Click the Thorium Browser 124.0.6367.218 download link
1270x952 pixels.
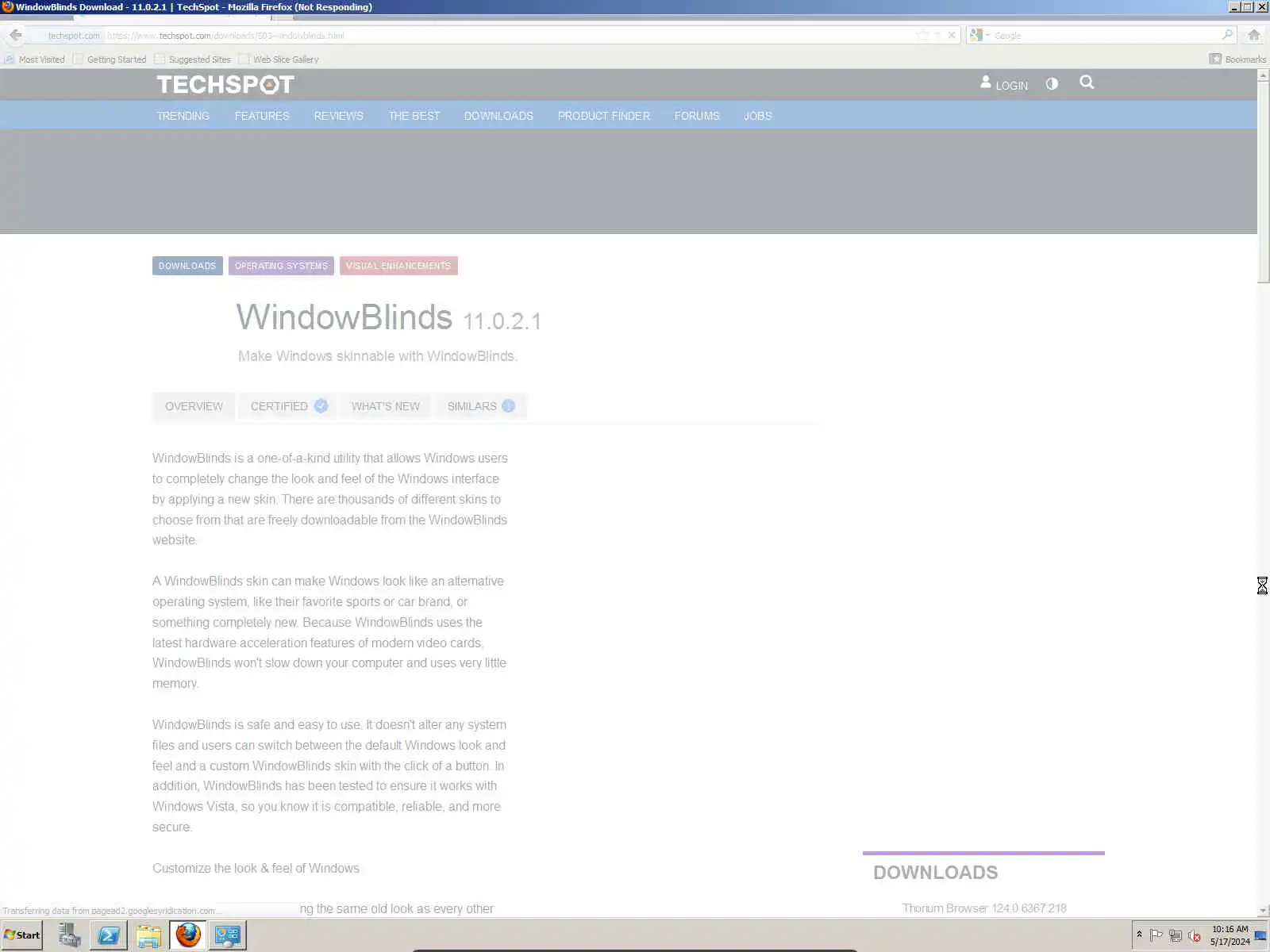click(x=984, y=908)
